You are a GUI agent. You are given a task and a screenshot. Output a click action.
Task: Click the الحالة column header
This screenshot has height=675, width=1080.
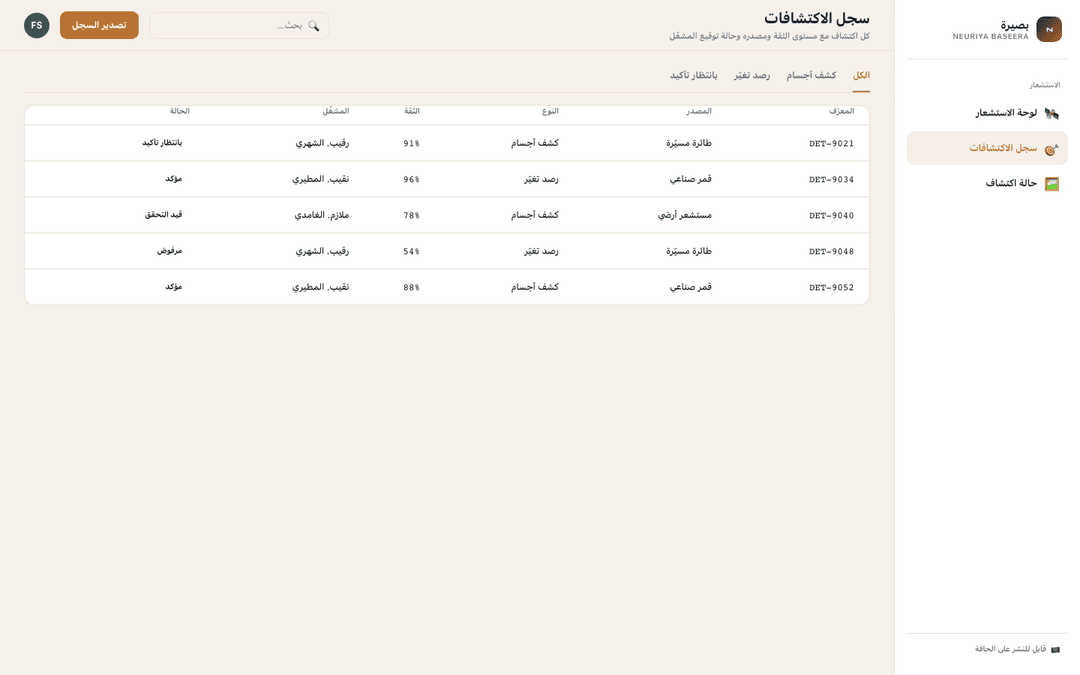click(180, 111)
